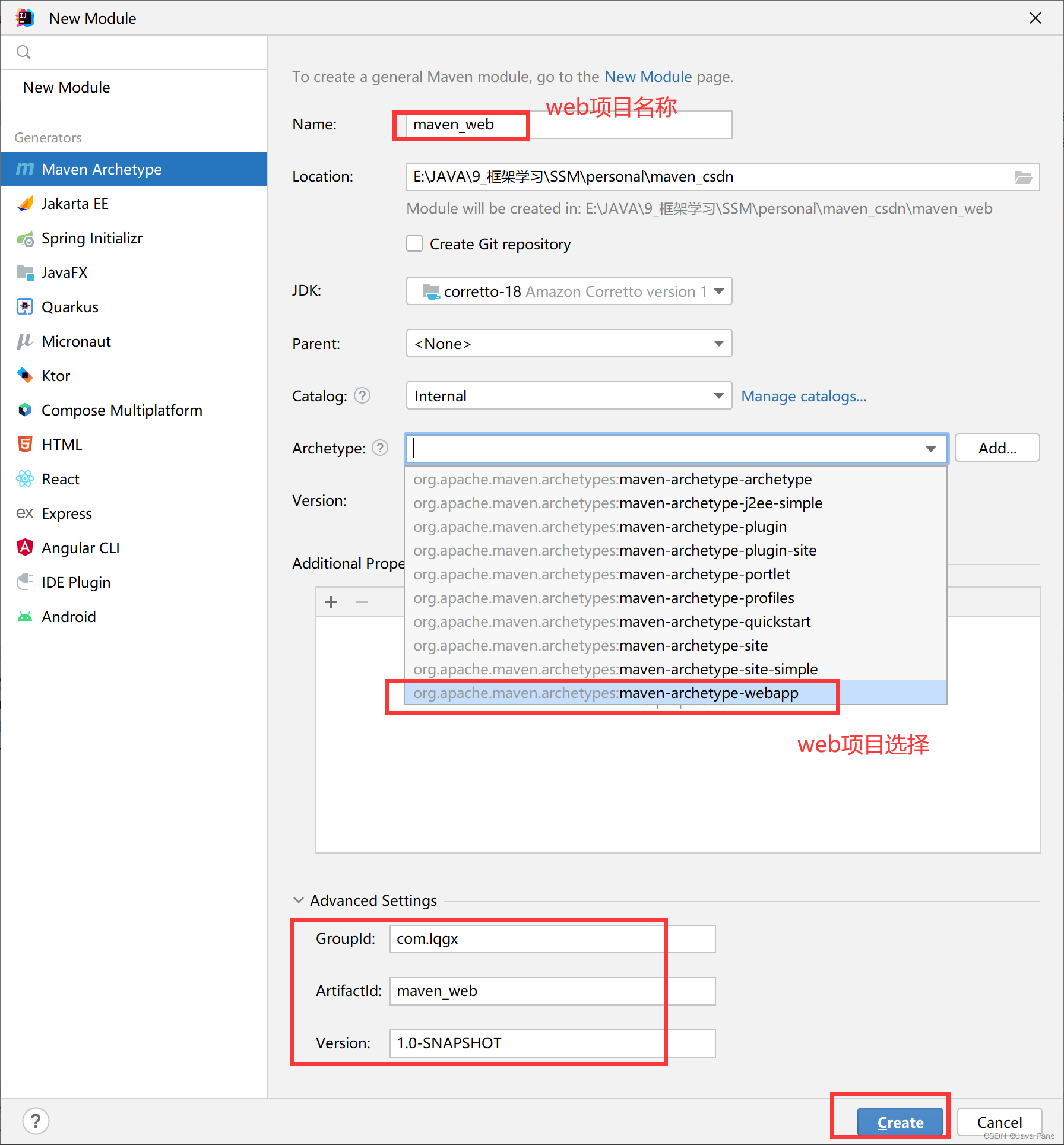Add an additional property with plus
1064x1145 pixels.
click(x=331, y=602)
